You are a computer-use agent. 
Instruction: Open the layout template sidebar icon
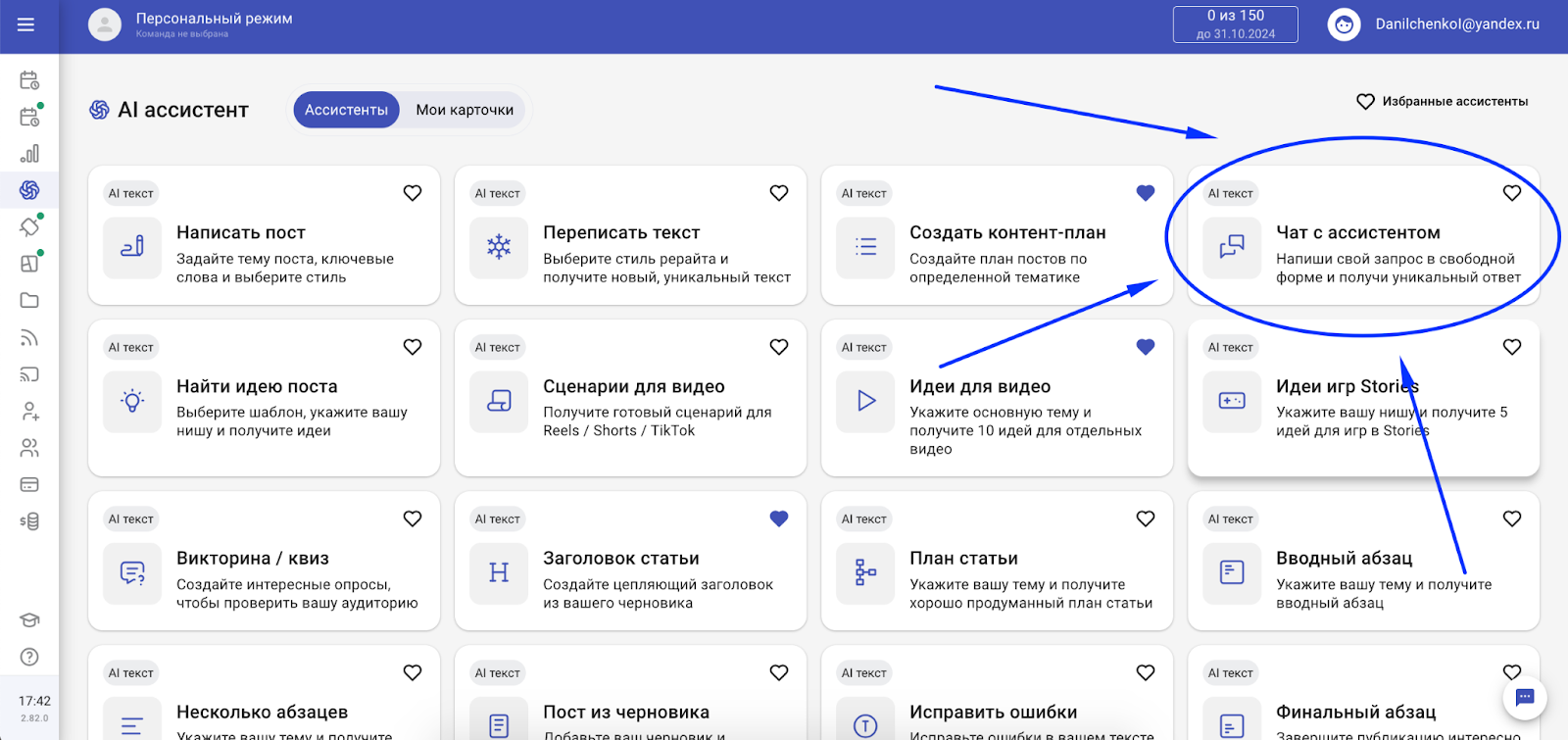pos(29,264)
